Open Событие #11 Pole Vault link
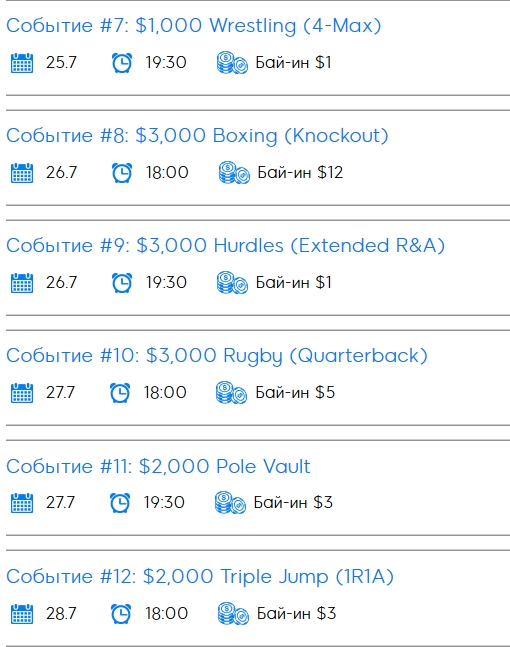 coord(158,466)
